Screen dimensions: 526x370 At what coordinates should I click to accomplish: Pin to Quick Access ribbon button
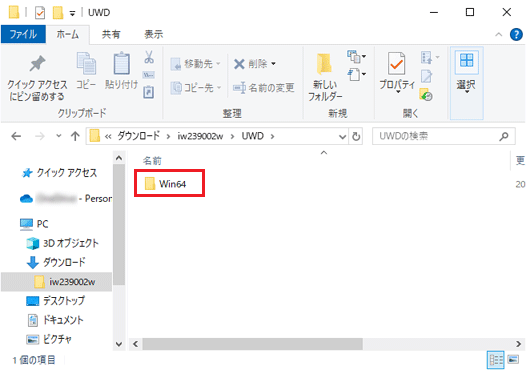pyautogui.click(x=37, y=78)
